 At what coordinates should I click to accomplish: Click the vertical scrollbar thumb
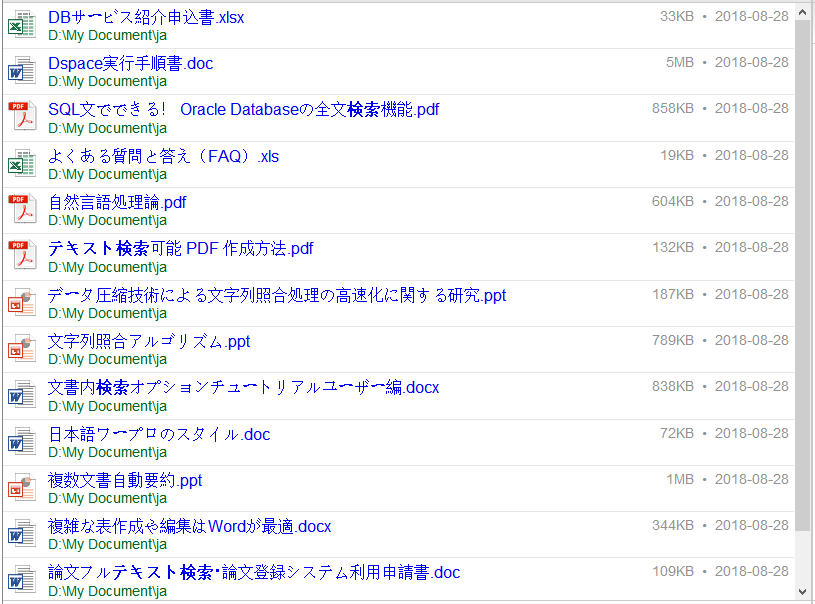[x=803, y=275]
